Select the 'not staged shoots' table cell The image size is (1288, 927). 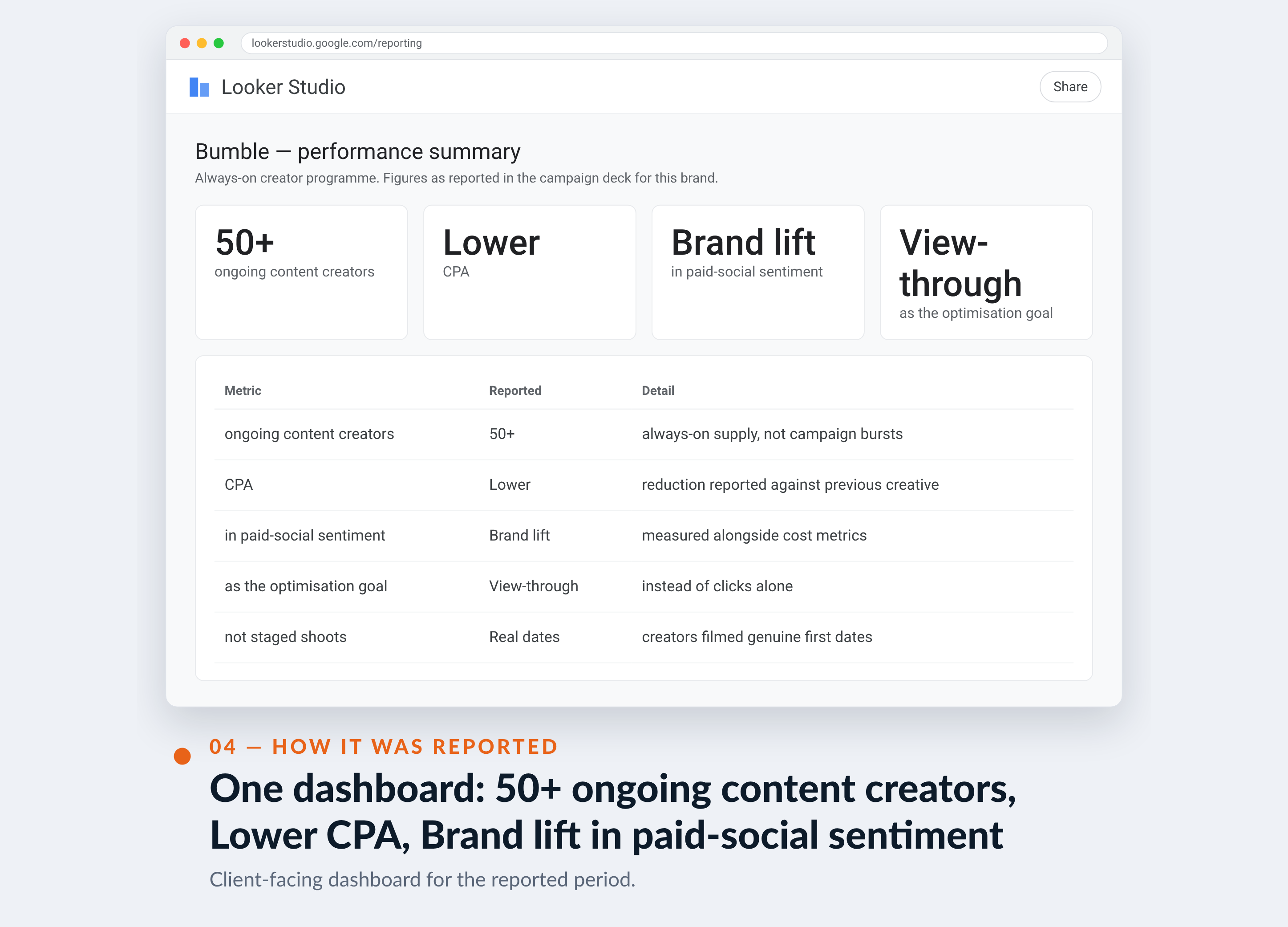coord(286,637)
